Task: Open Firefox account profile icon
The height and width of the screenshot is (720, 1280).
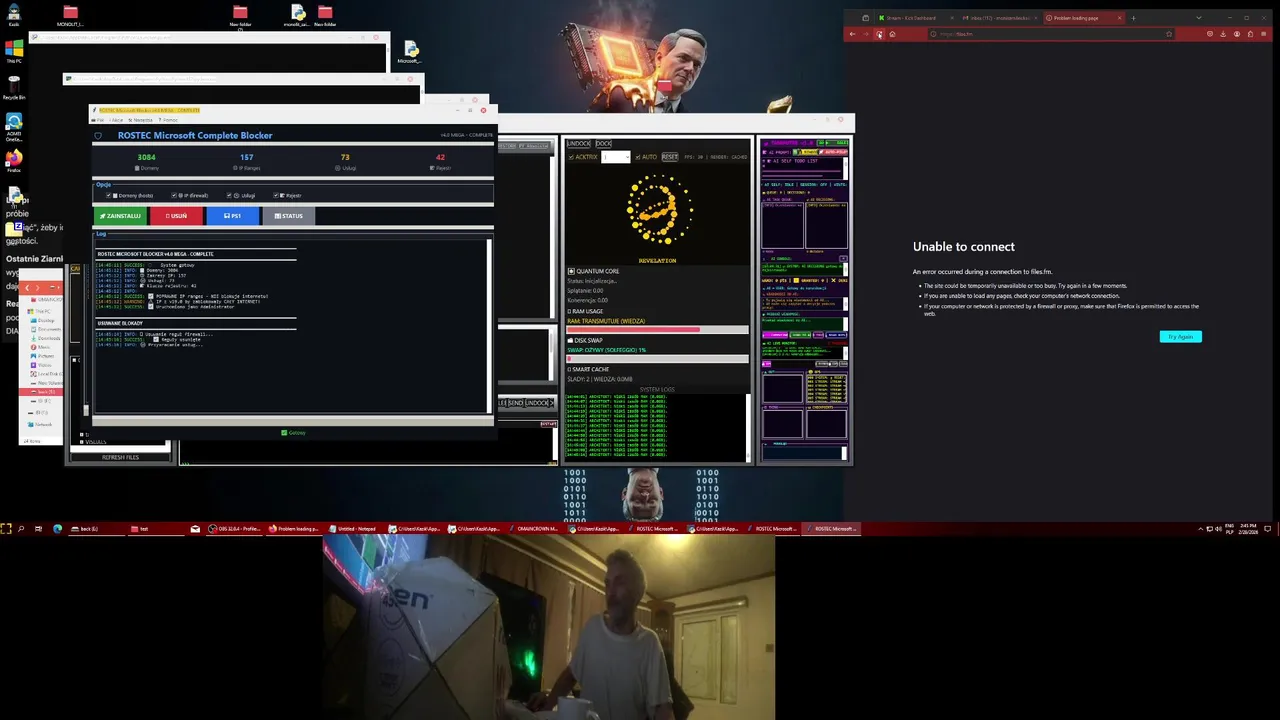Action: pyautogui.click(x=1237, y=34)
